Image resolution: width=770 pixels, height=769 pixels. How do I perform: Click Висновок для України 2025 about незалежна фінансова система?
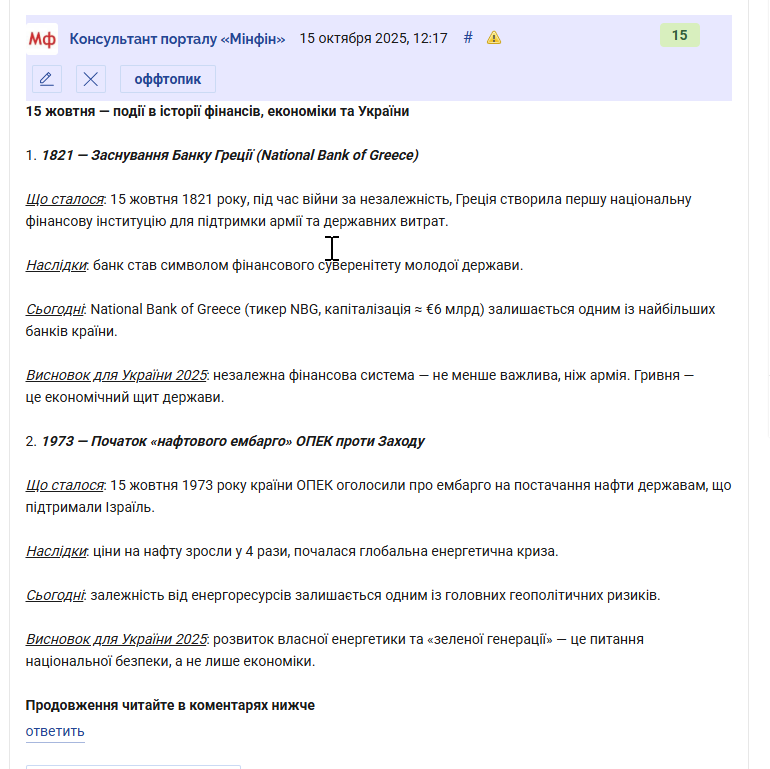pyautogui.click(x=116, y=375)
